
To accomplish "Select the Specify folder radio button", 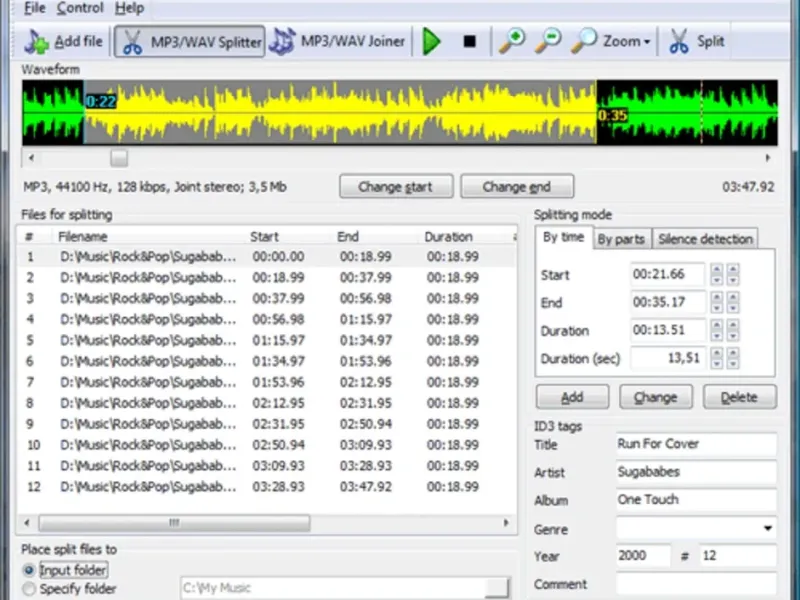I will [x=29, y=589].
